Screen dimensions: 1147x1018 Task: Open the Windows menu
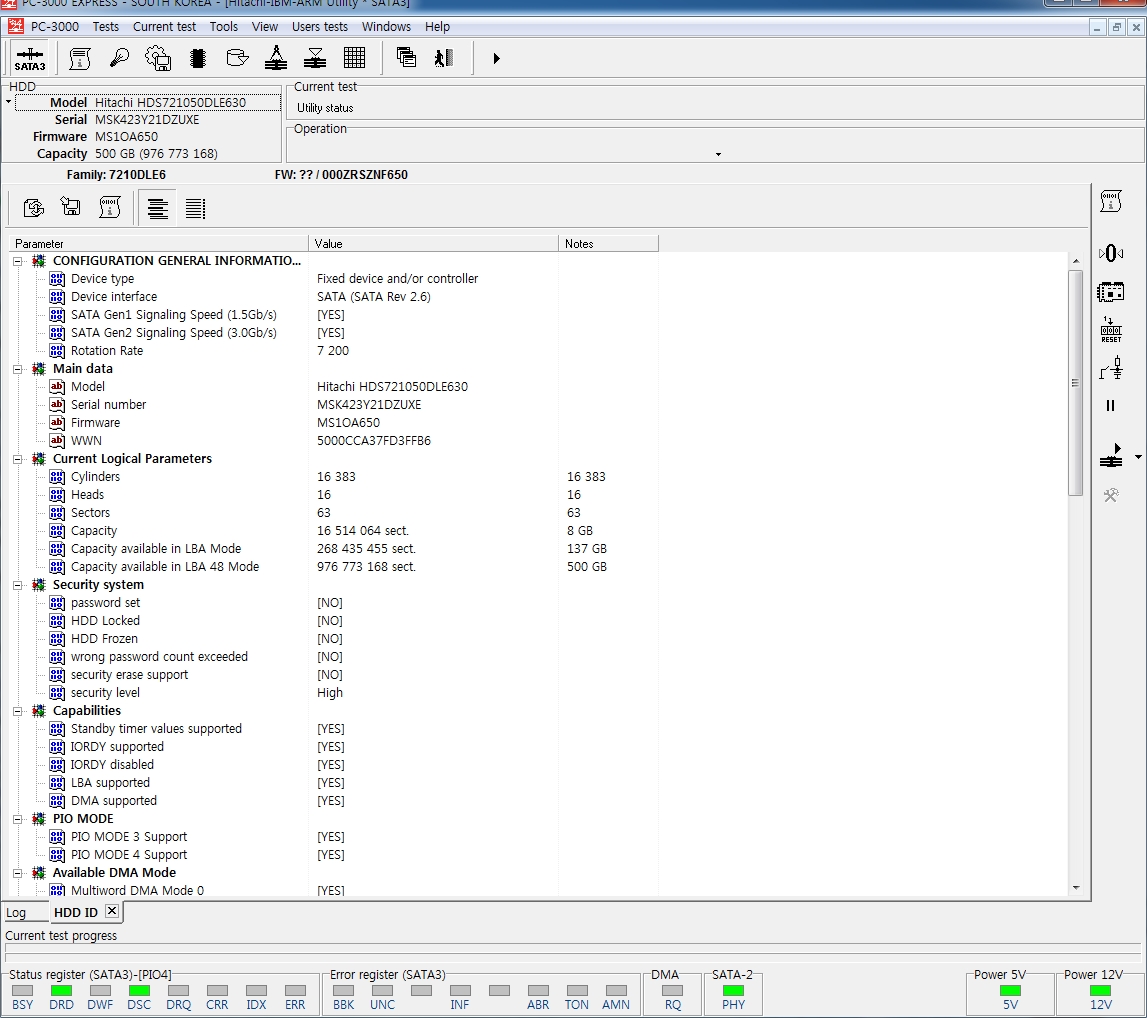(x=386, y=26)
